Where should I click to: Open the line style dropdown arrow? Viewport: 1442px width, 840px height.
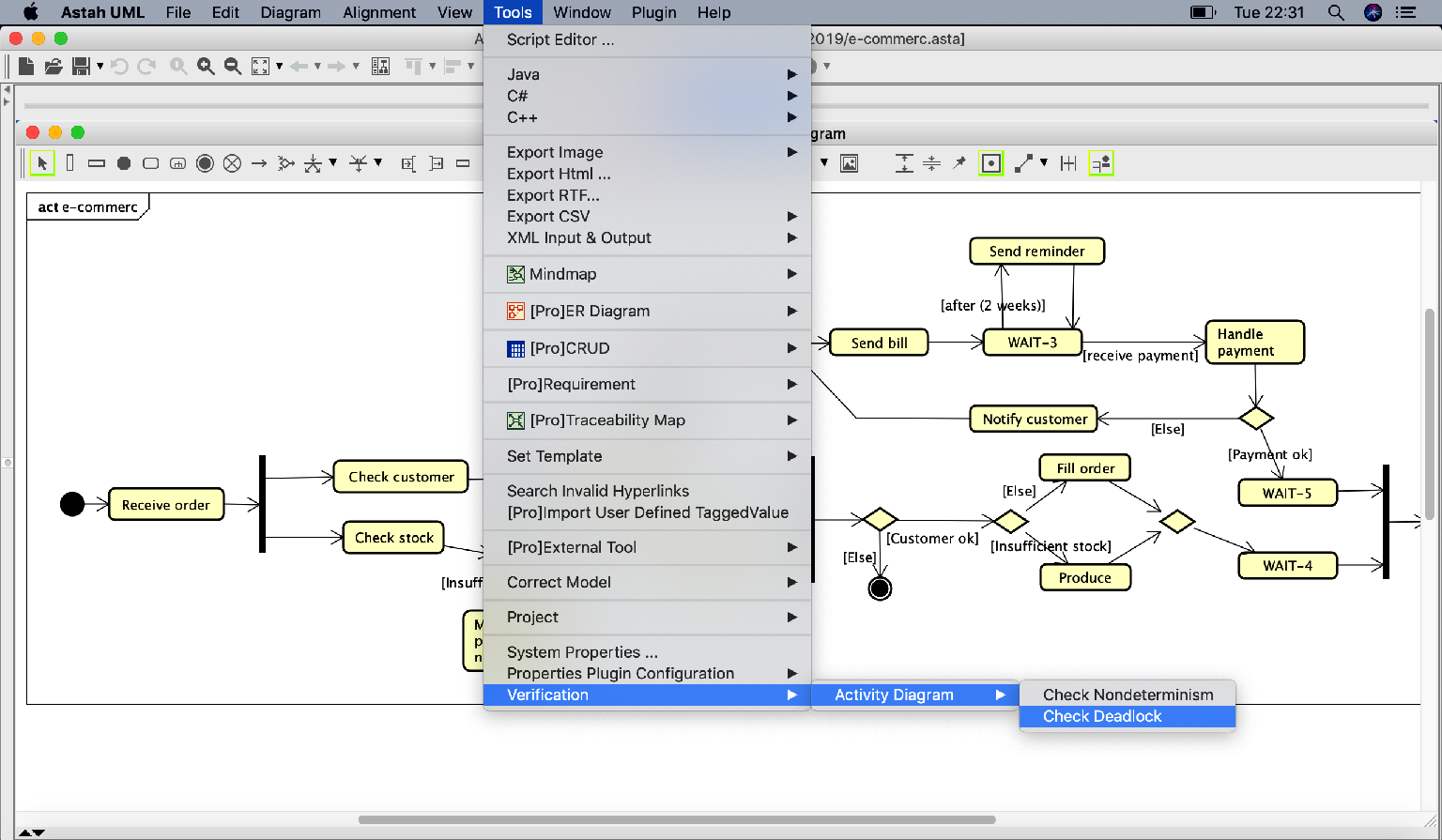click(1043, 162)
